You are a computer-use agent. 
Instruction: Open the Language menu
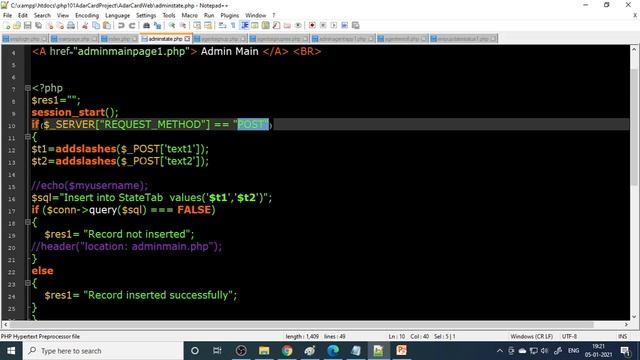pos(118,15)
